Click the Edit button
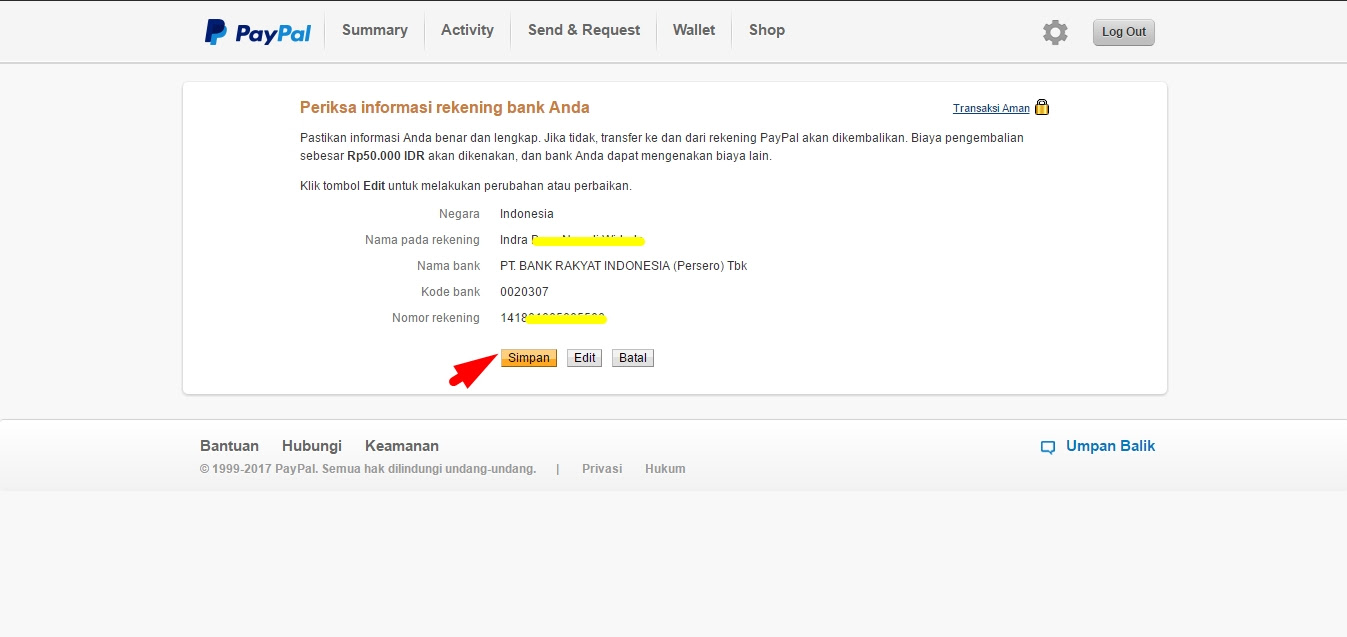1347x637 pixels. tap(585, 358)
